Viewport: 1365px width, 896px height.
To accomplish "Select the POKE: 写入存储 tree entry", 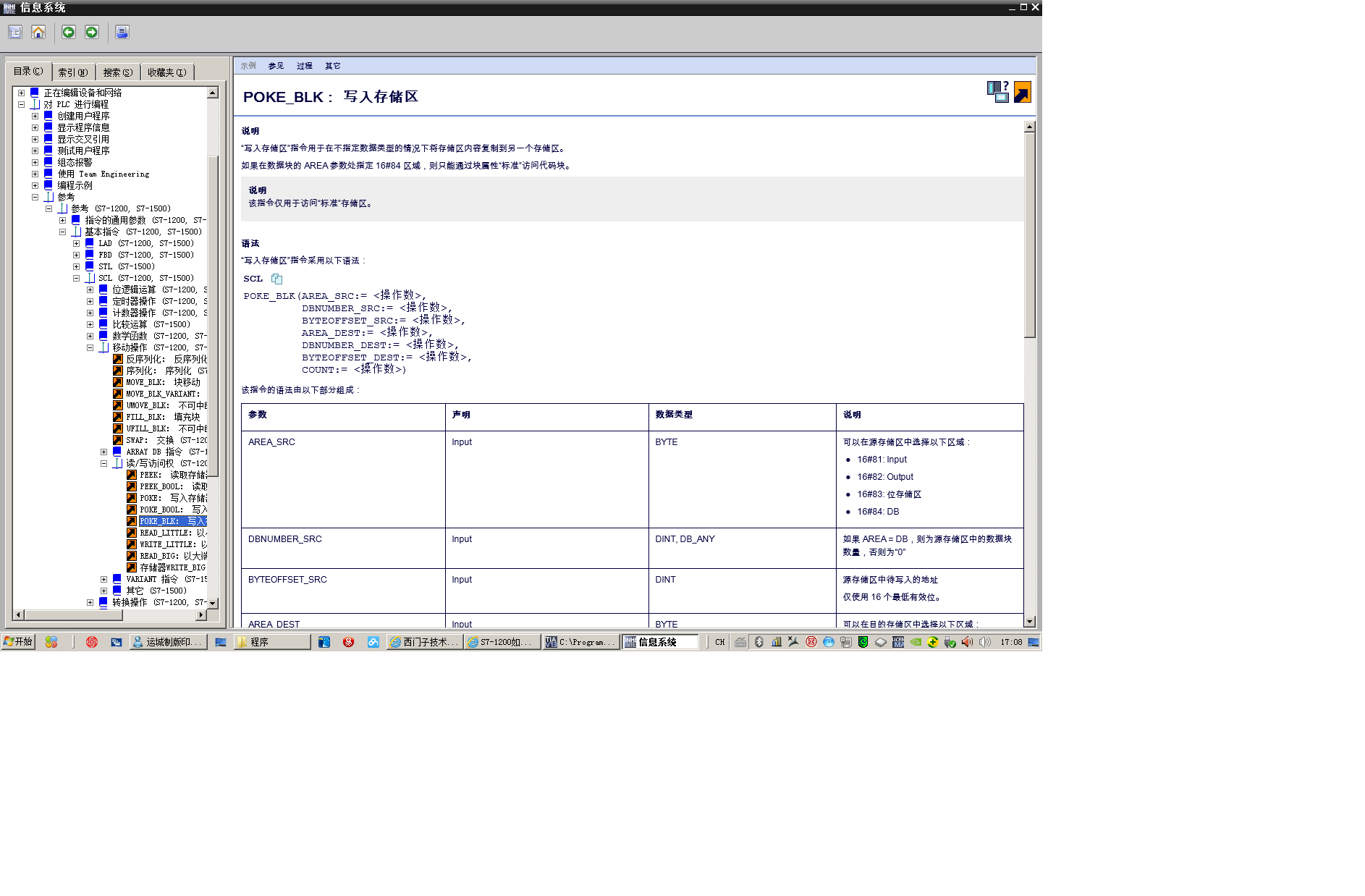I will [x=173, y=498].
